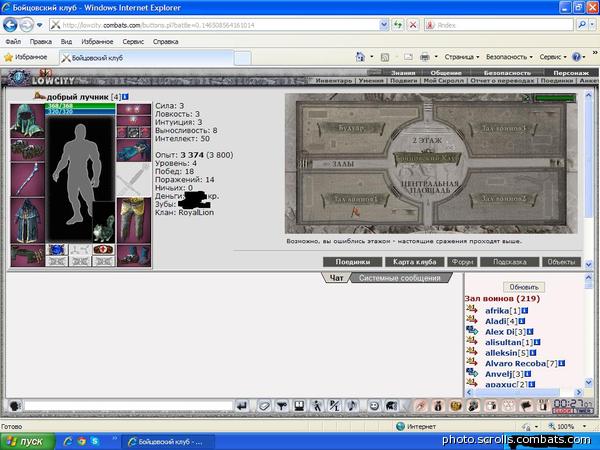Click the Подсказка button

pyautogui.click(x=510, y=262)
